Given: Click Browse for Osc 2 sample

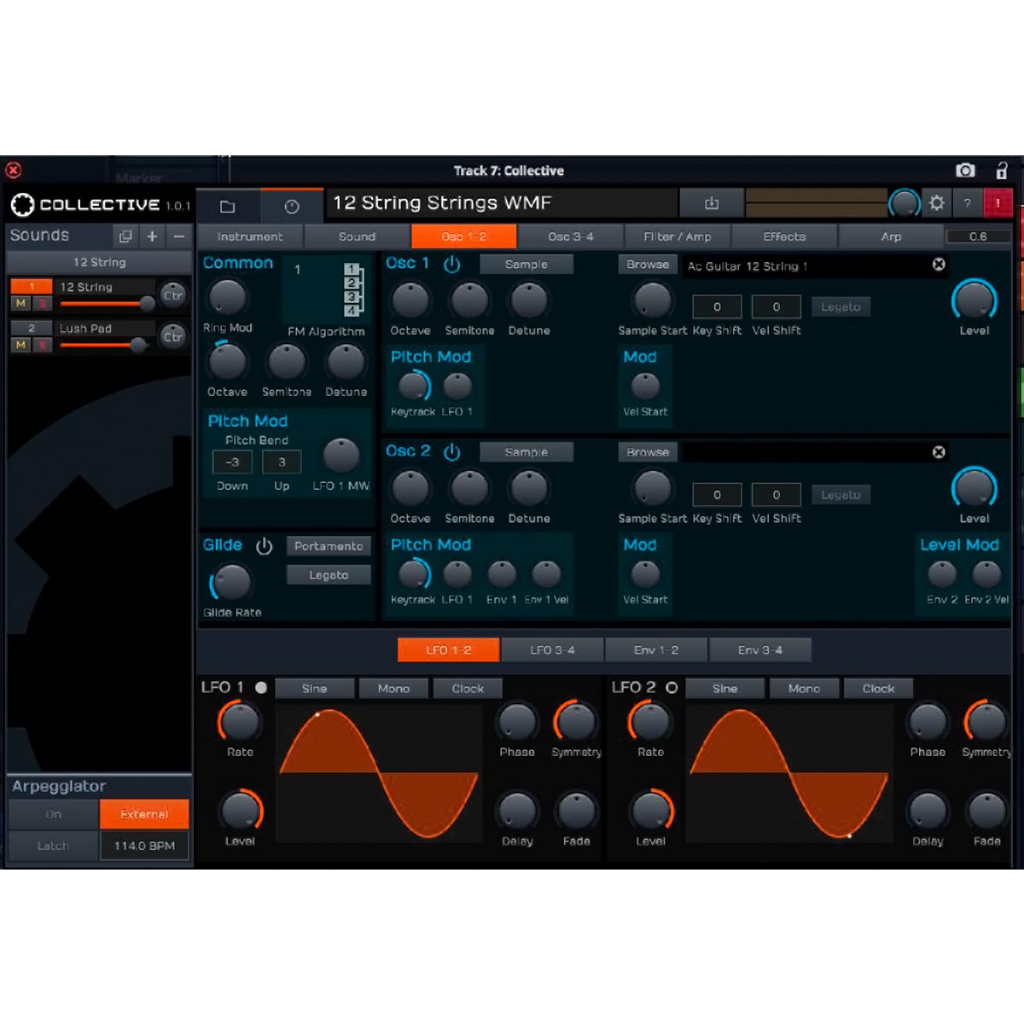Looking at the screenshot, I should 648,452.
